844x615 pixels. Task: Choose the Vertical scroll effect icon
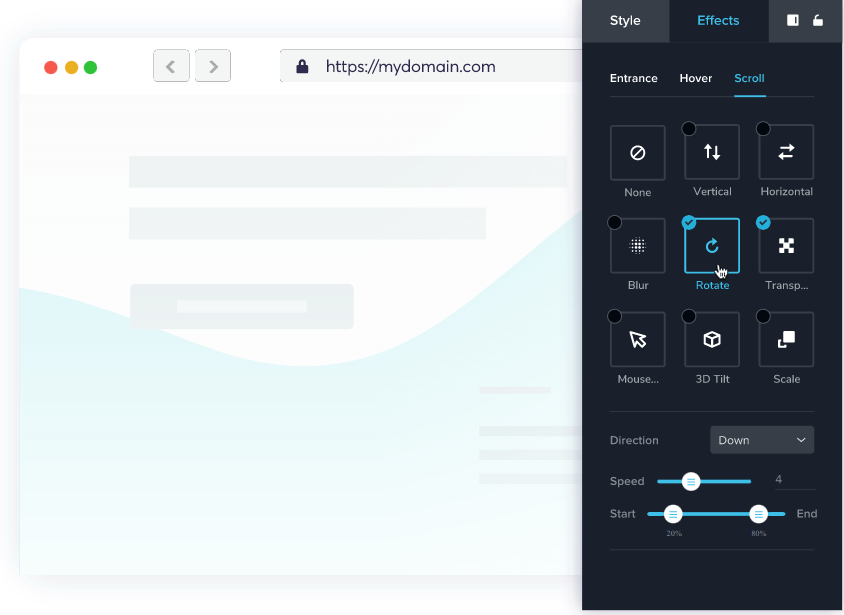[x=712, y=152]
